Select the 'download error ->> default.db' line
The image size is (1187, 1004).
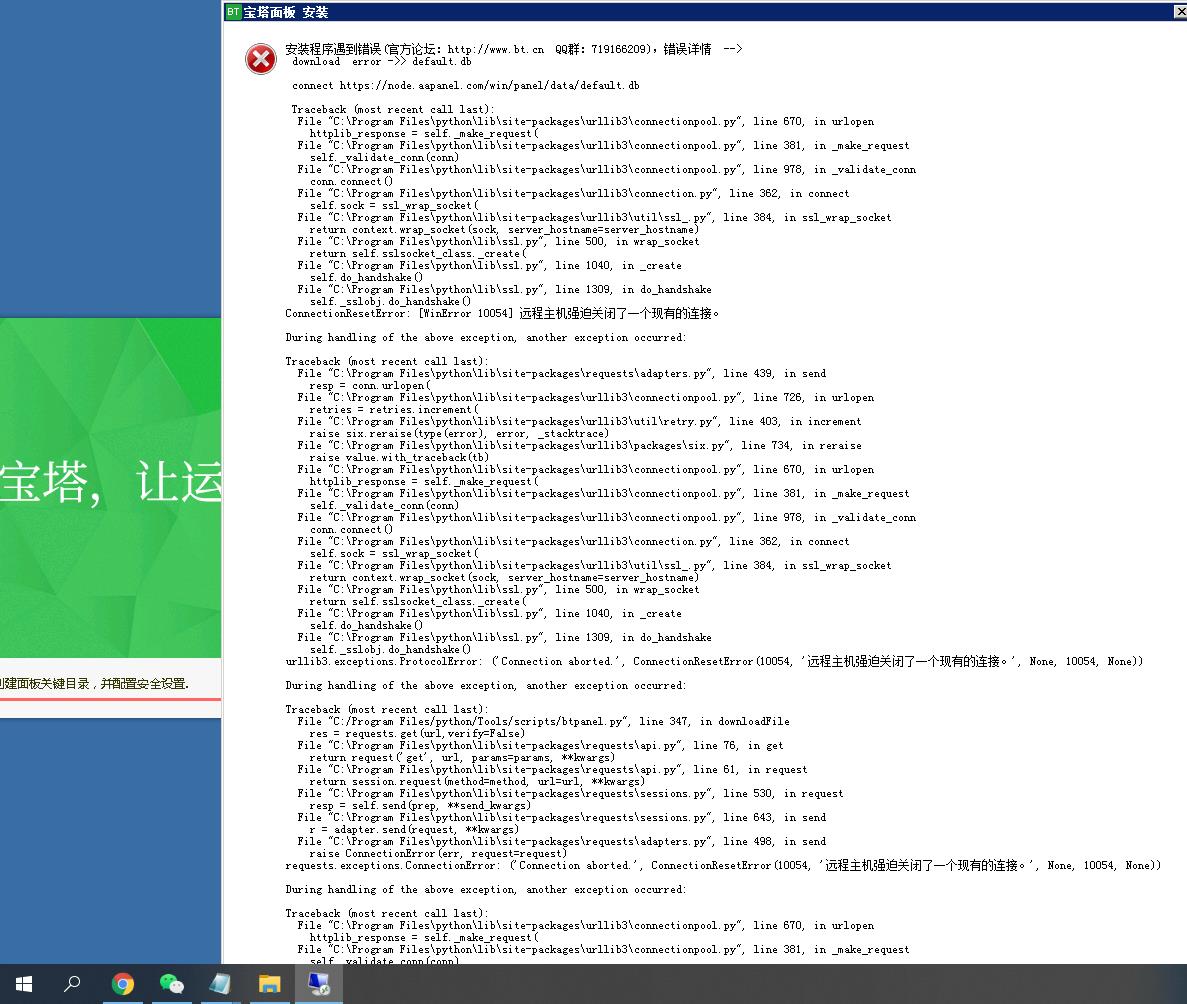(x=382, y=62)
